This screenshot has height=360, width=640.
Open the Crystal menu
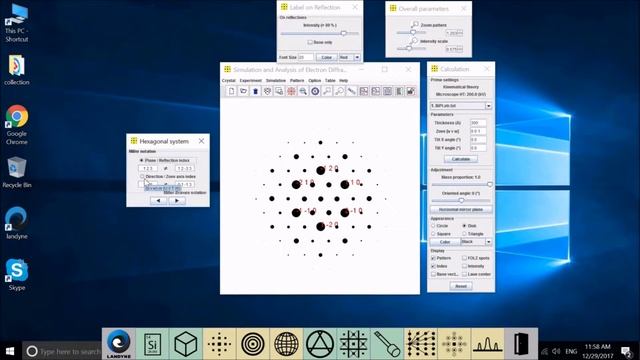tap(229, 81)
